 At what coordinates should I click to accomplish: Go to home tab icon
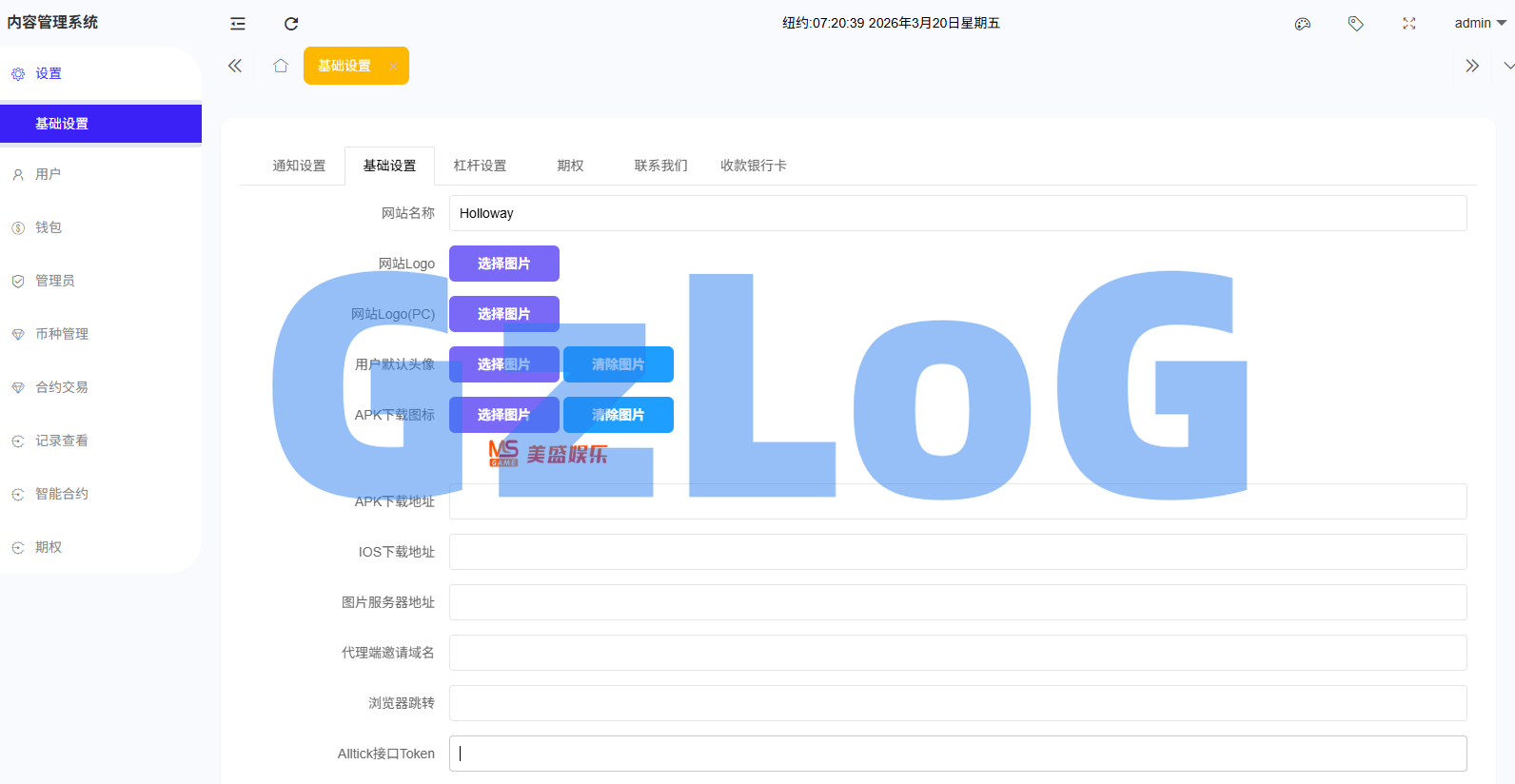coord(281,66)
